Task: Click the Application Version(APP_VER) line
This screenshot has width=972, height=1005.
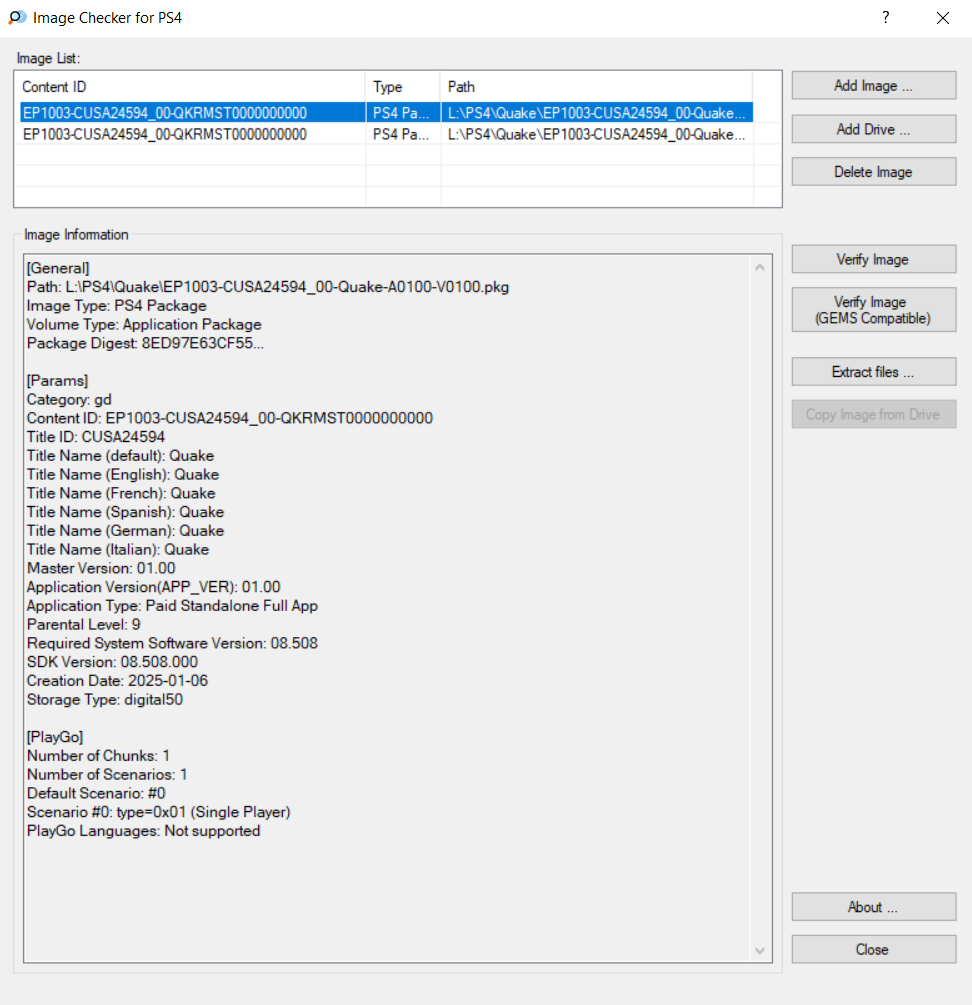Action: pos(154,586)
